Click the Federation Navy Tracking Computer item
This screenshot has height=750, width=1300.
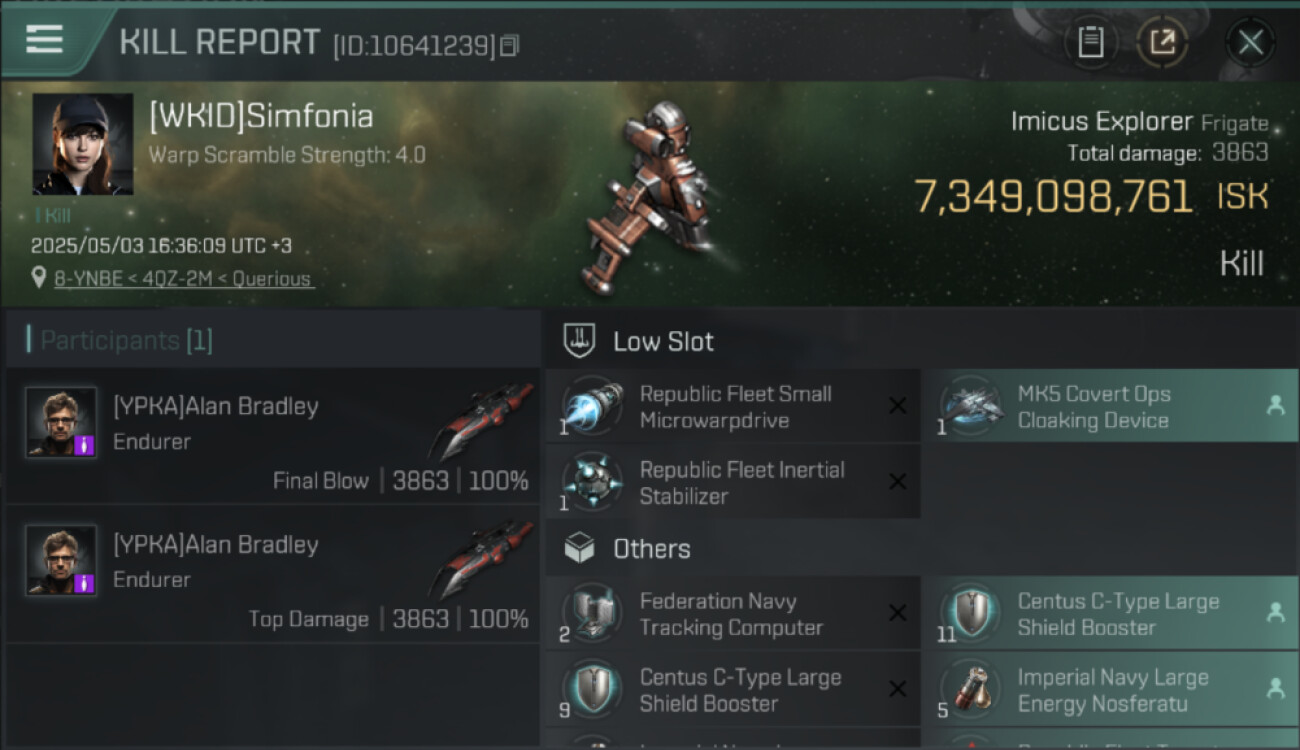pyautogui.click(x=730, y=614)
